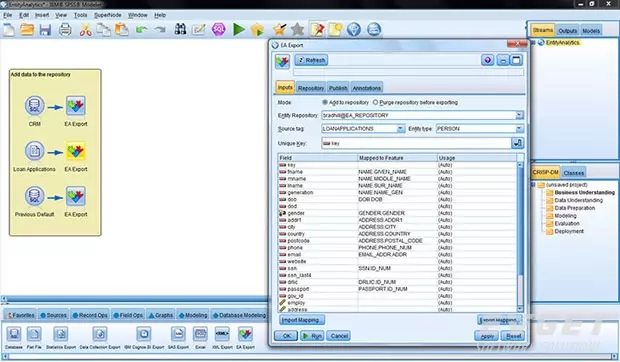Open the File menu
Viewport: 620px width, 362px height.
point(8,15)
